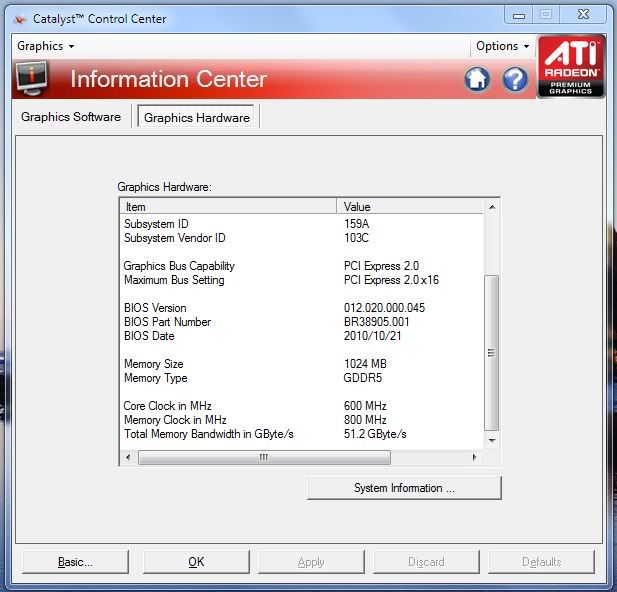Click the value 012.020.000.045
617x592 pixels.
point(384,308)
